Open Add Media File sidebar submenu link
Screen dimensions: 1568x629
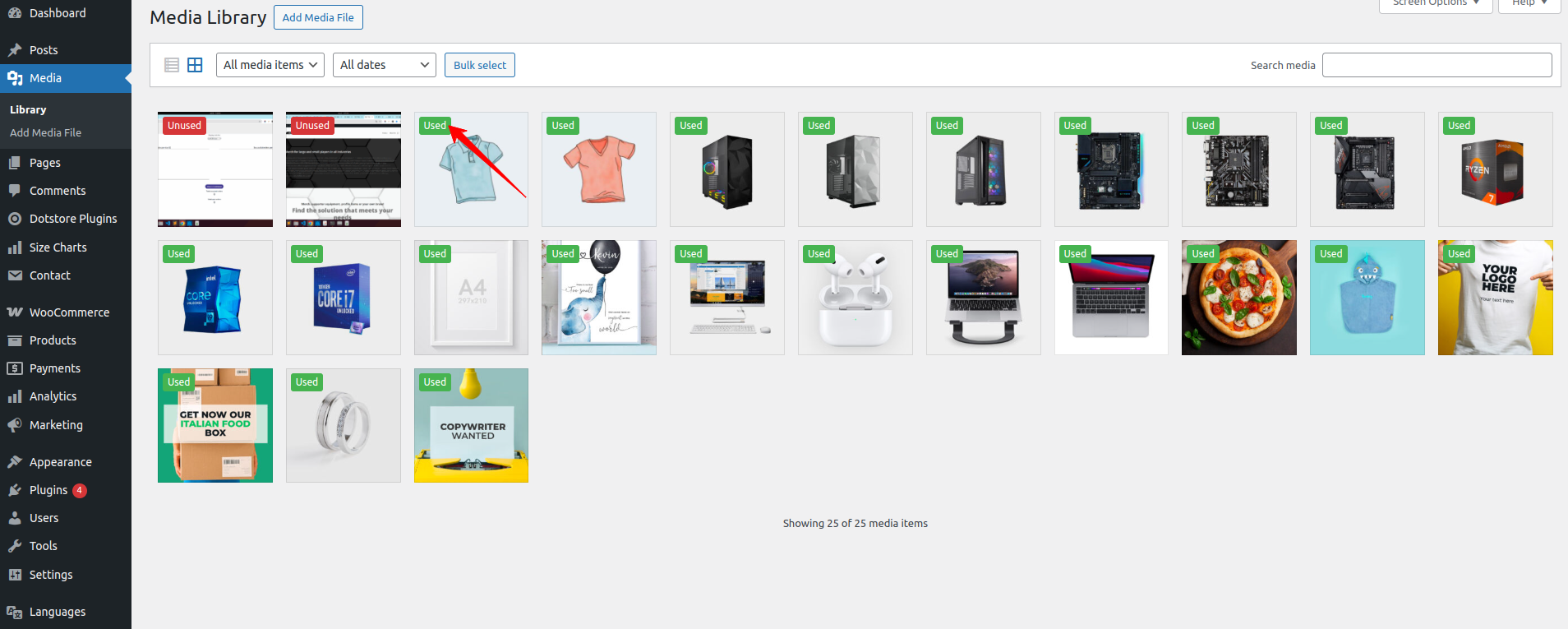[45, 132]
